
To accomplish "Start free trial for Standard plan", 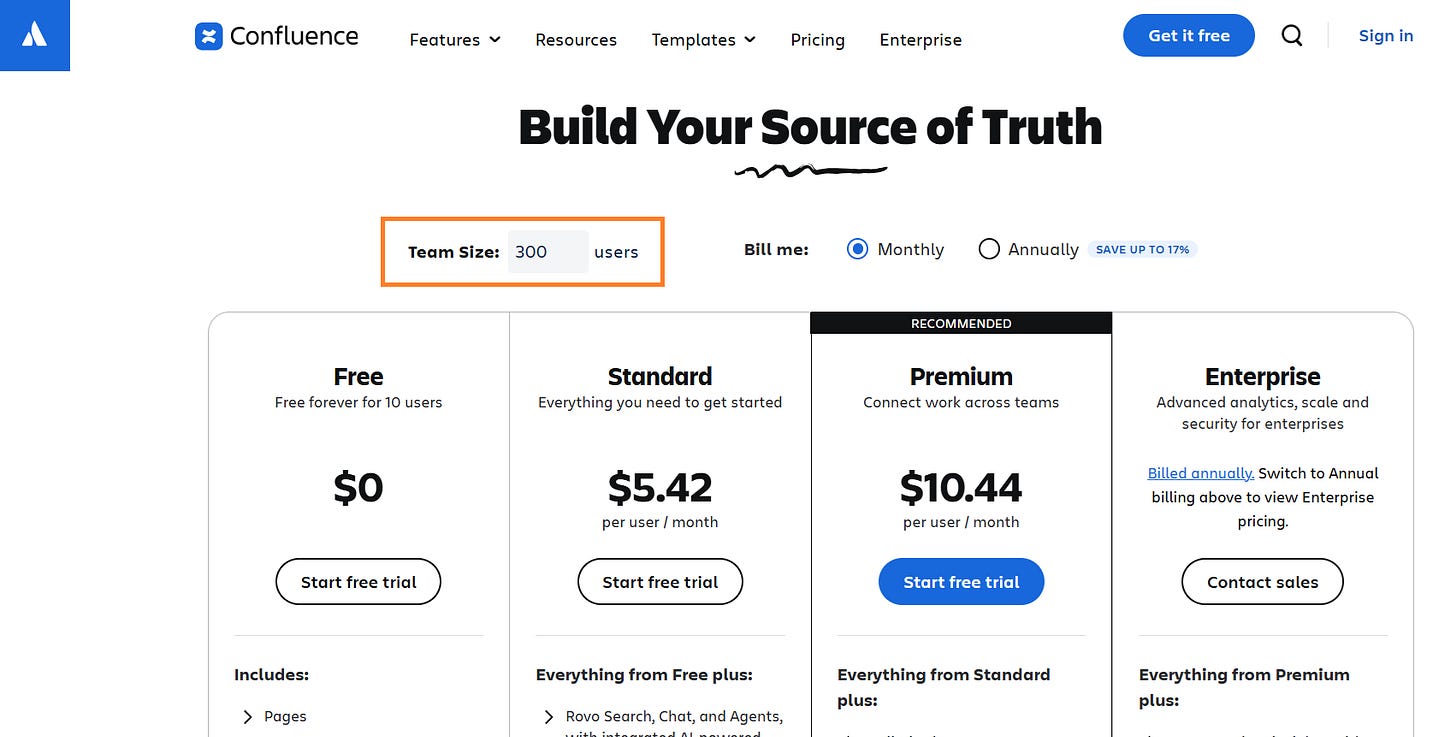I will pyautogui.click(x=660, y=582).
